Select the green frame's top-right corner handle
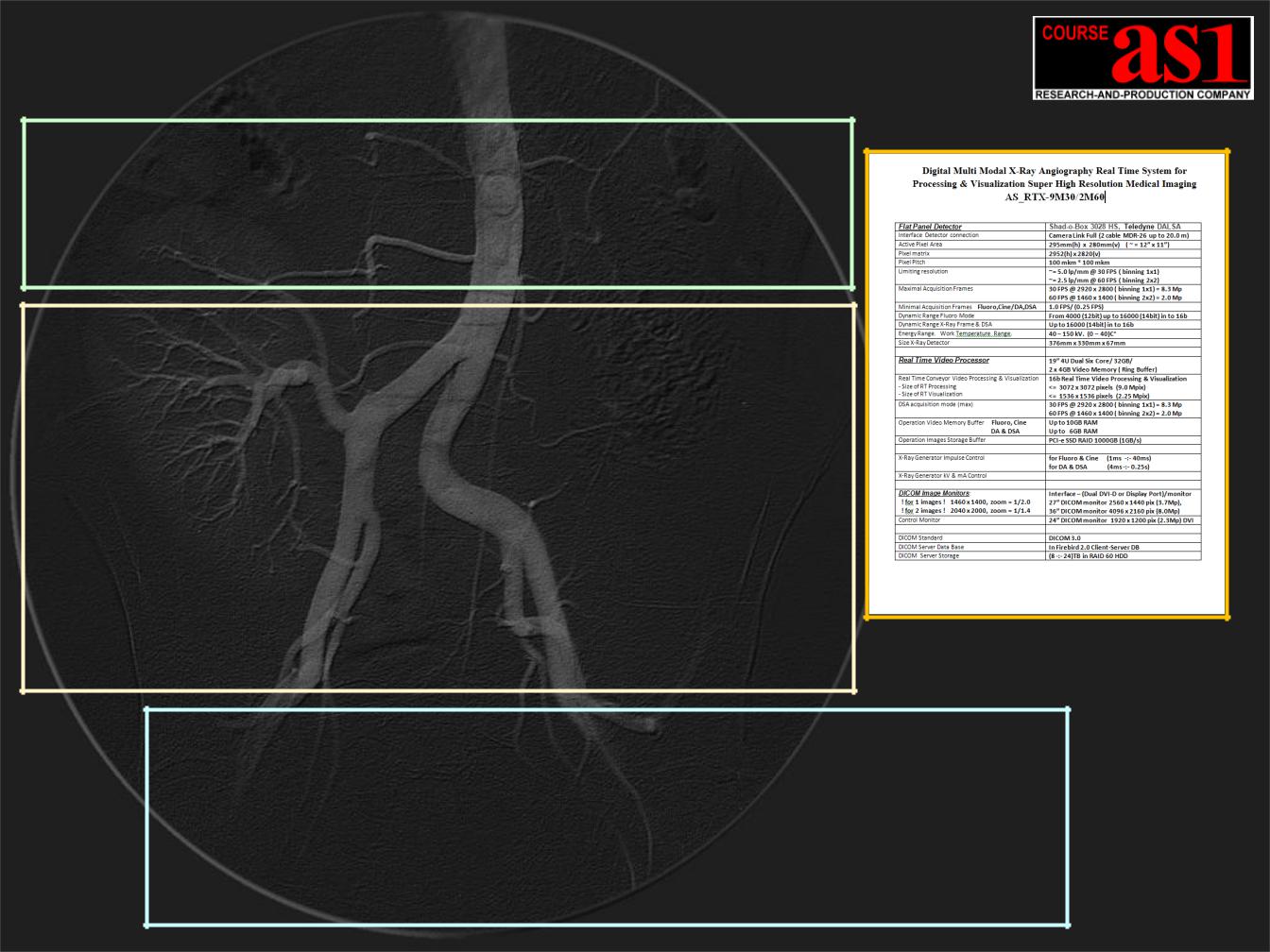This screenshot has width=1270, height=952. pyautogui.click(x=853, y=120)
